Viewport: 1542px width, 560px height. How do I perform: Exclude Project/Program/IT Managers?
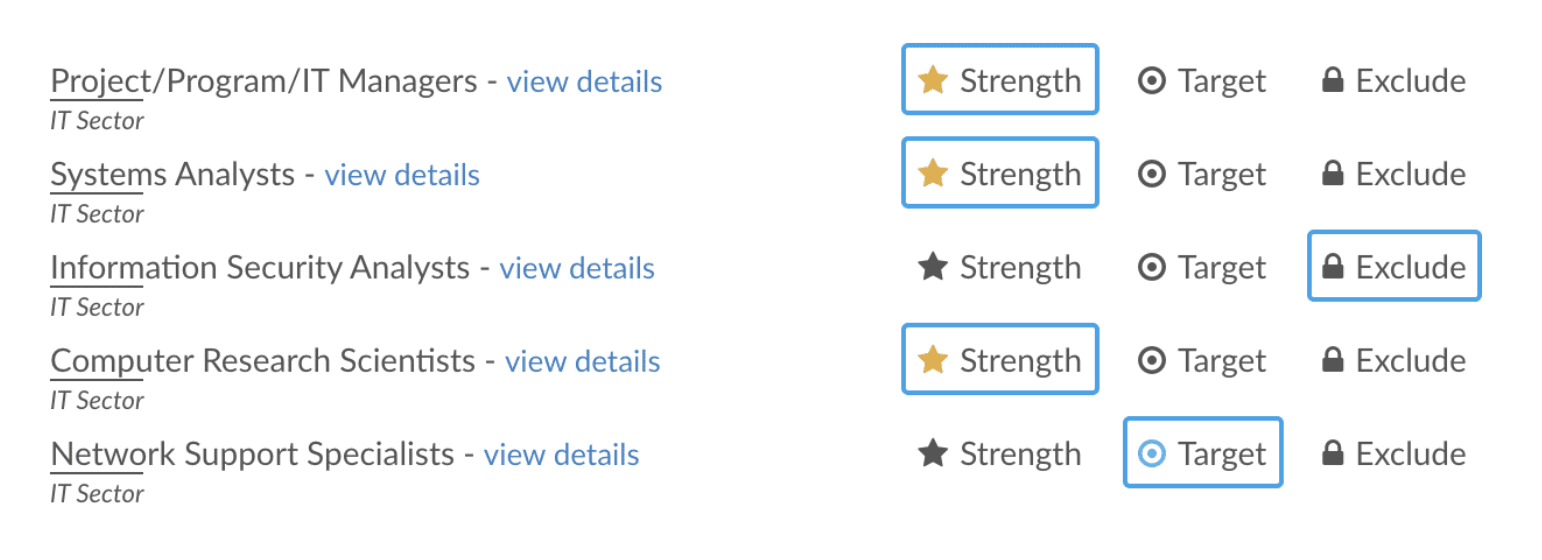(1394, 81)
